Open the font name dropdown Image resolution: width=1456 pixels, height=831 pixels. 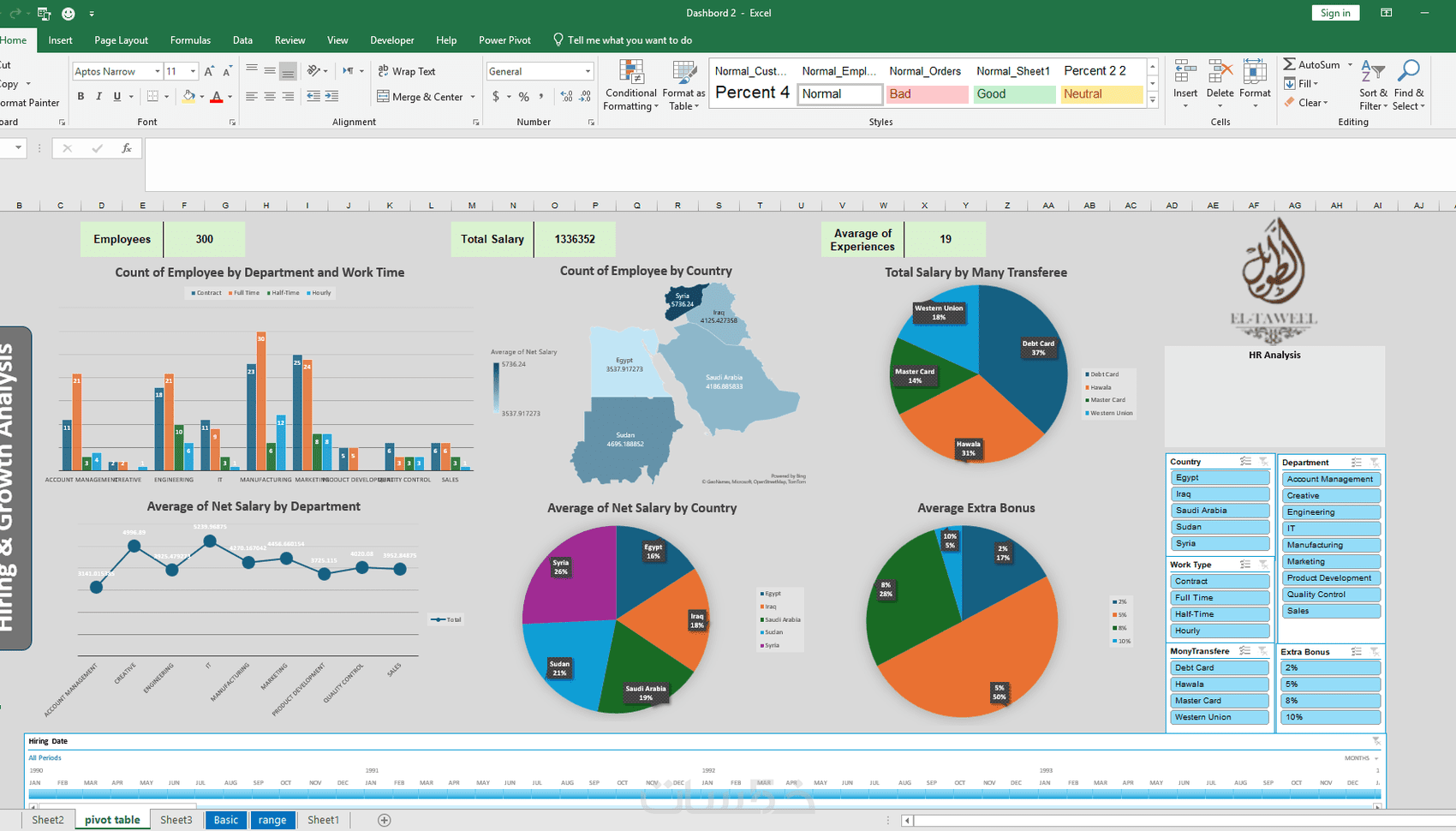pos(157,71)
